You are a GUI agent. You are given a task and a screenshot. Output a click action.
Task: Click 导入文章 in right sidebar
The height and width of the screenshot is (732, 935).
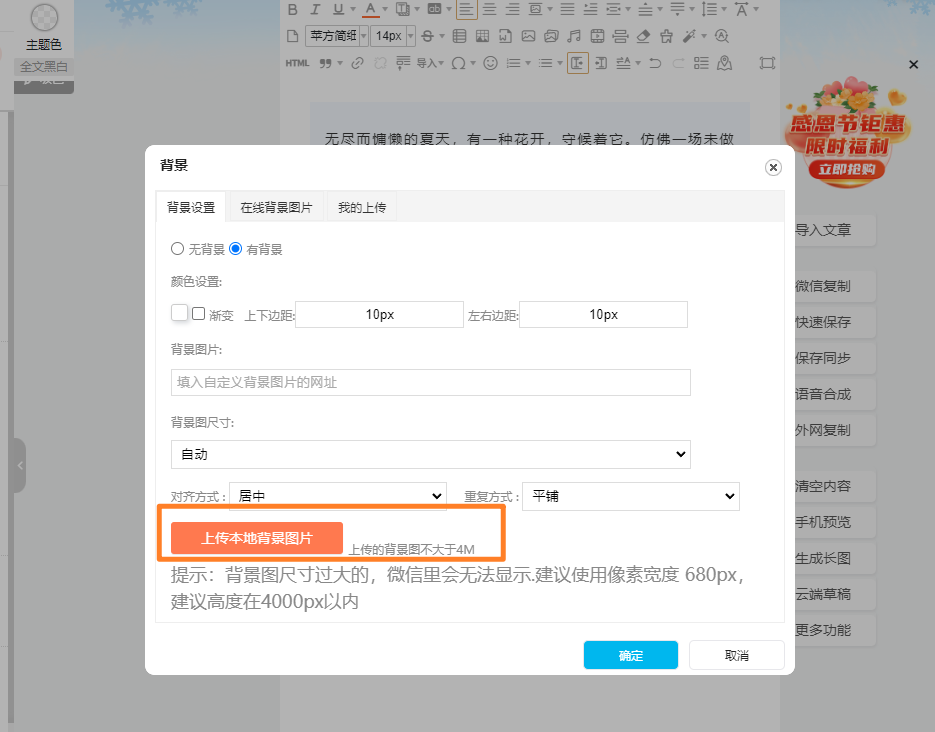tap(834, 230)
